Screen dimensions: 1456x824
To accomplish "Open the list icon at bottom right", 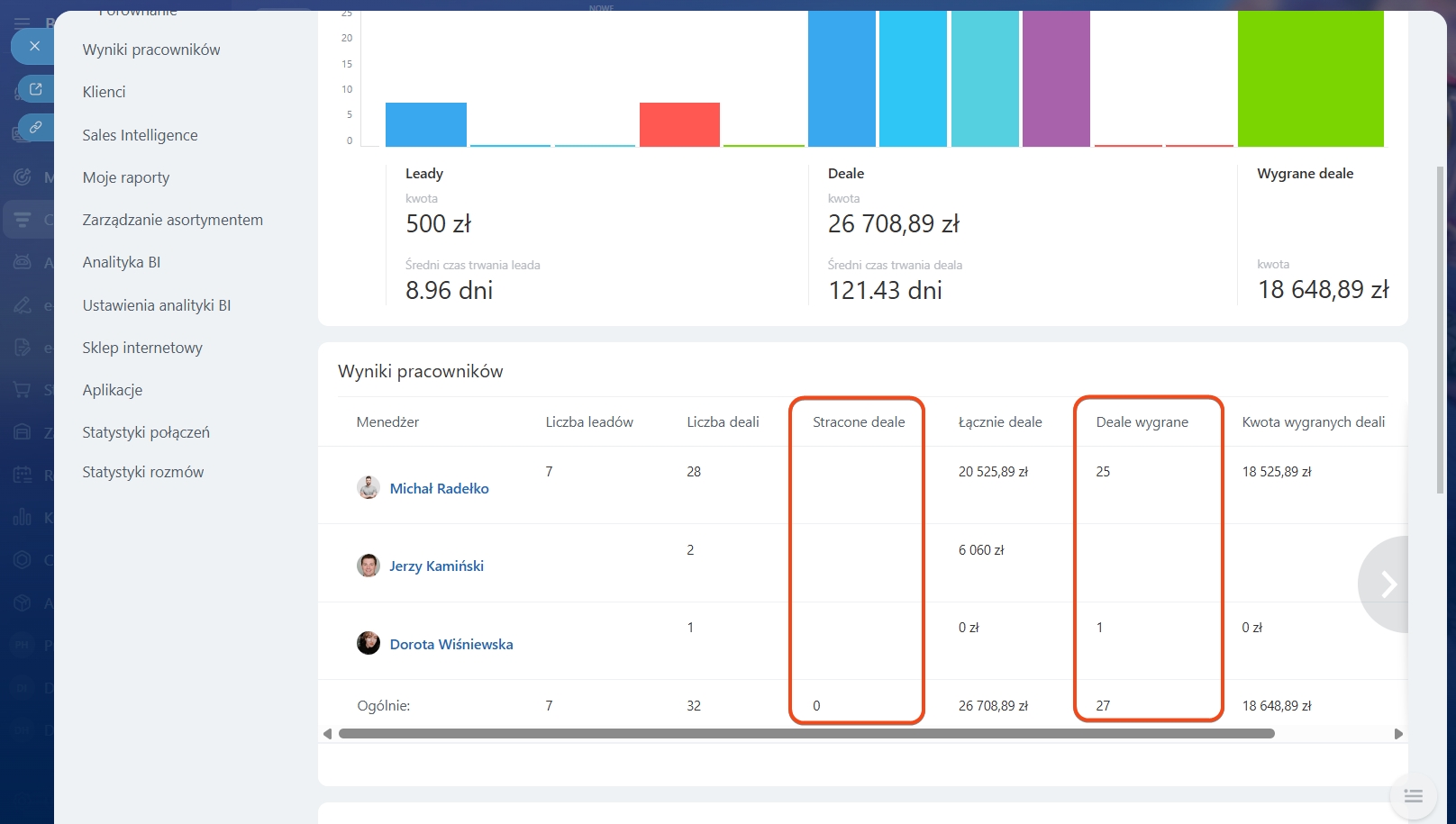I will click(x=1413, y=796).
